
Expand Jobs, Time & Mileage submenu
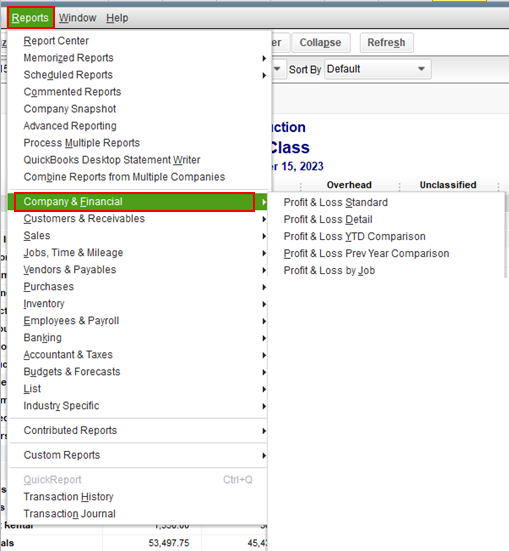[137, 253]
